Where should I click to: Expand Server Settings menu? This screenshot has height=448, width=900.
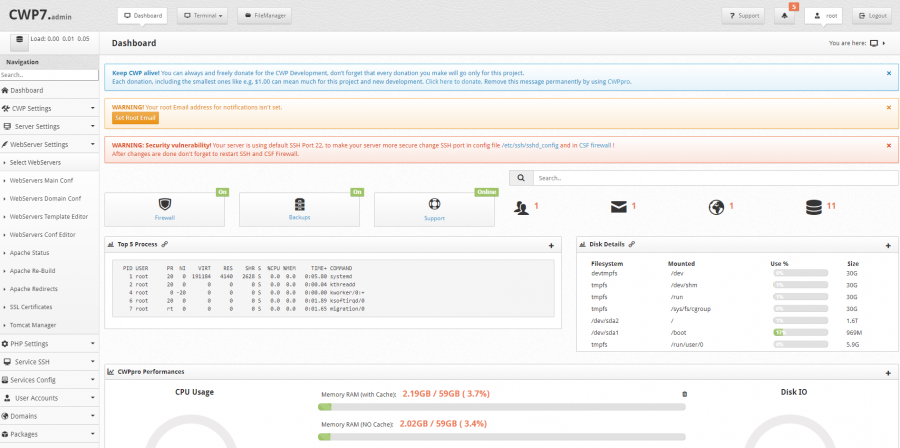pos(49,126)
